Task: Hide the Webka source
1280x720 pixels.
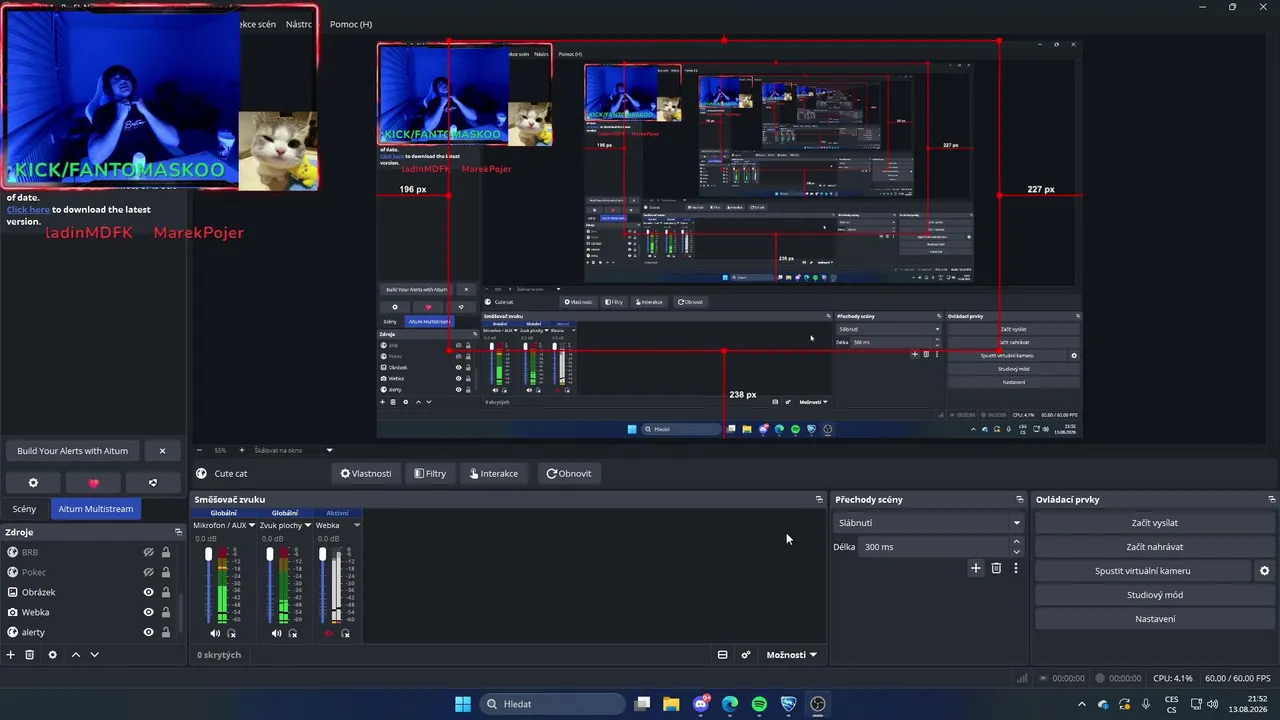Action: coord(148,612)
